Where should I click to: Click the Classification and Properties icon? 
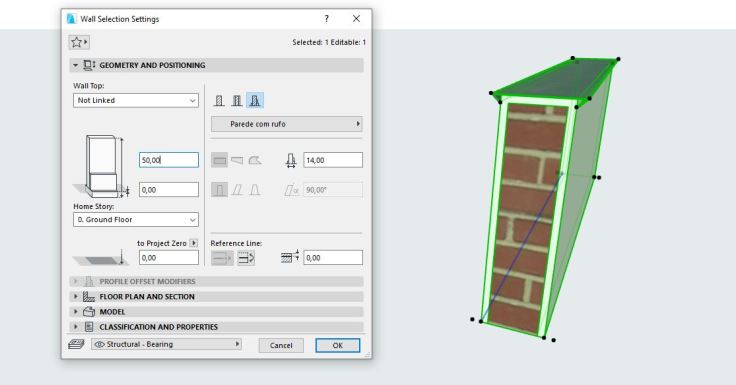pos(89,327)
